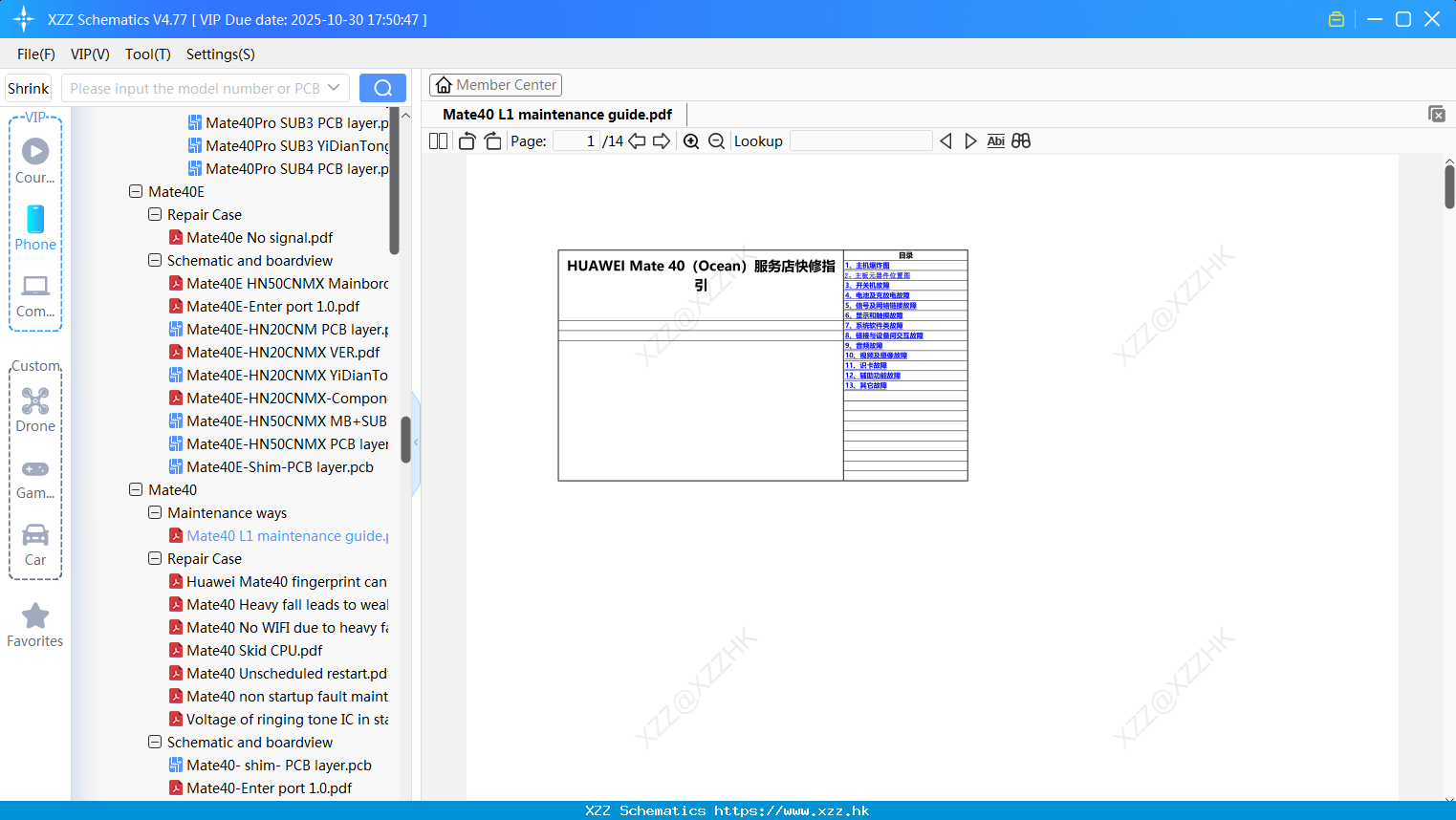Open the Drone category
1456x820 pixels.
[x=35, y=410]
